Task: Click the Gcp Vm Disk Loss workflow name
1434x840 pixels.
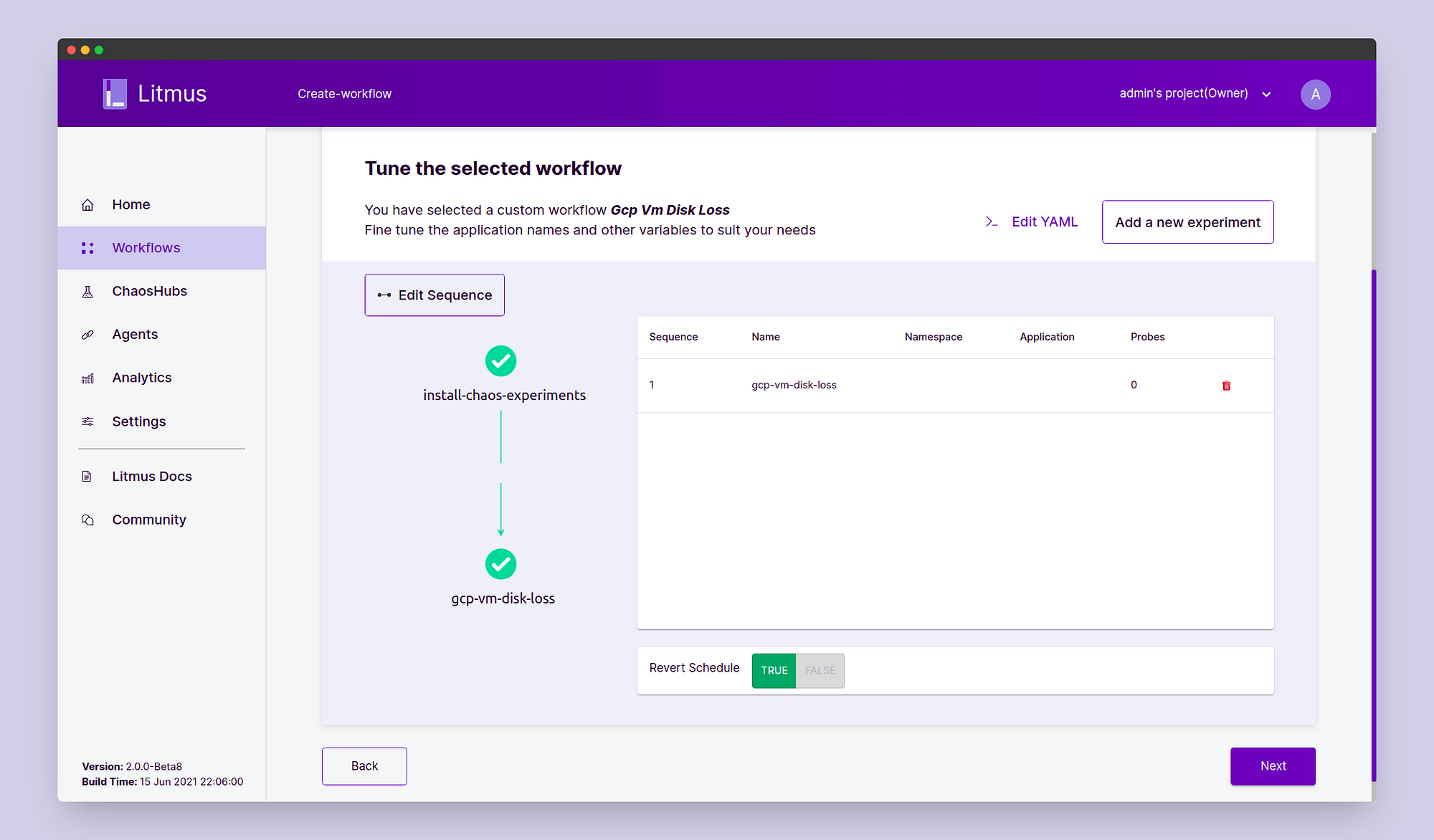Action: click(x=670, y=210)
